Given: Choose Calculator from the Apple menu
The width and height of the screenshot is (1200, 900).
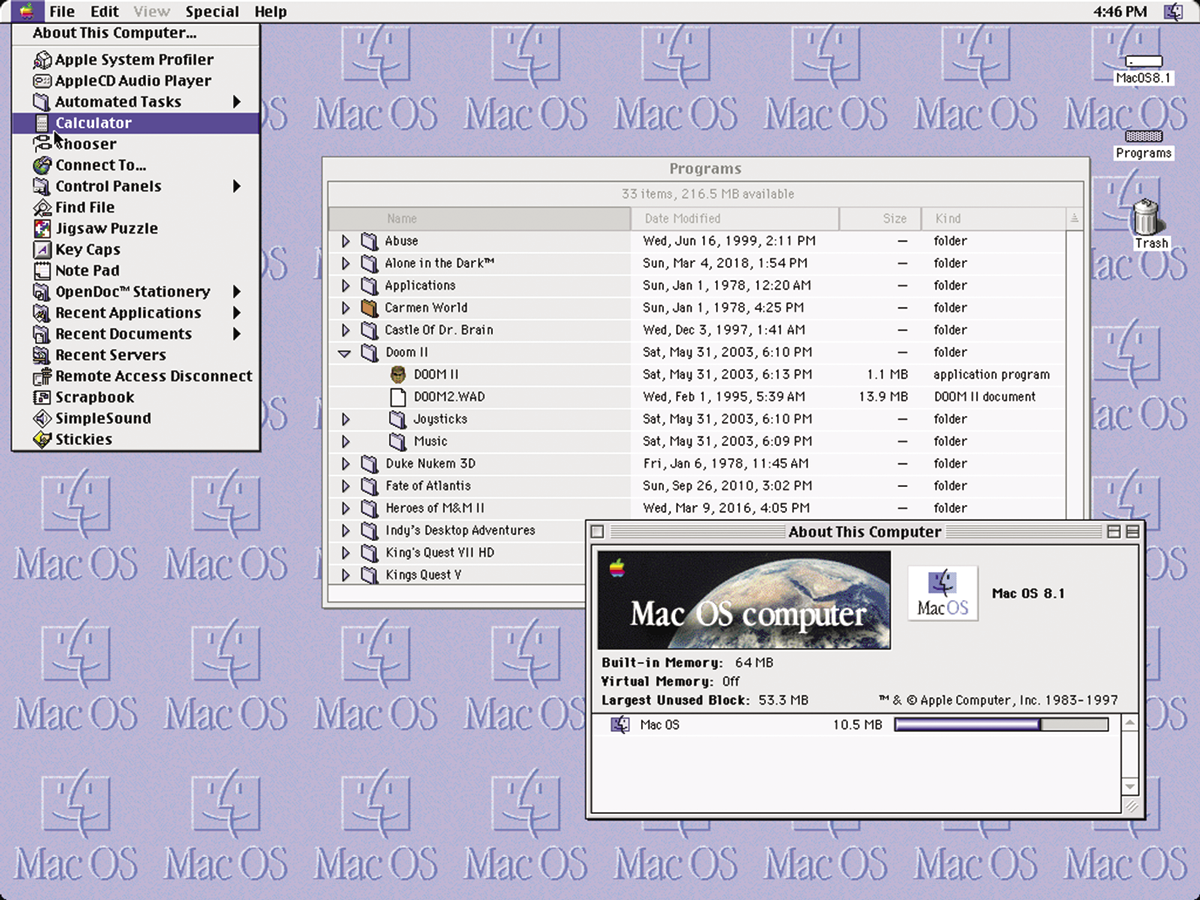Looking at the screenshot, I should (x=93, y=123).
